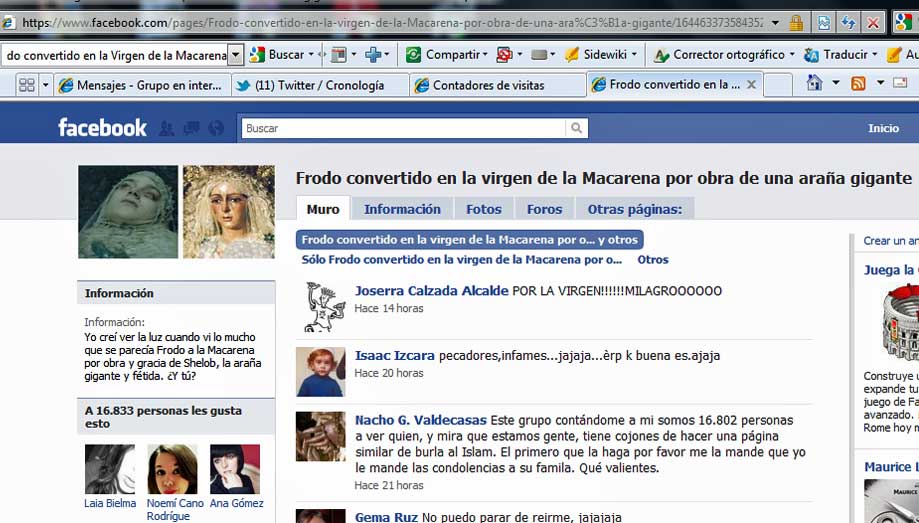Open the Facebook messages icon
Viewport: 919px width, 523px height.
coord(190,128)
